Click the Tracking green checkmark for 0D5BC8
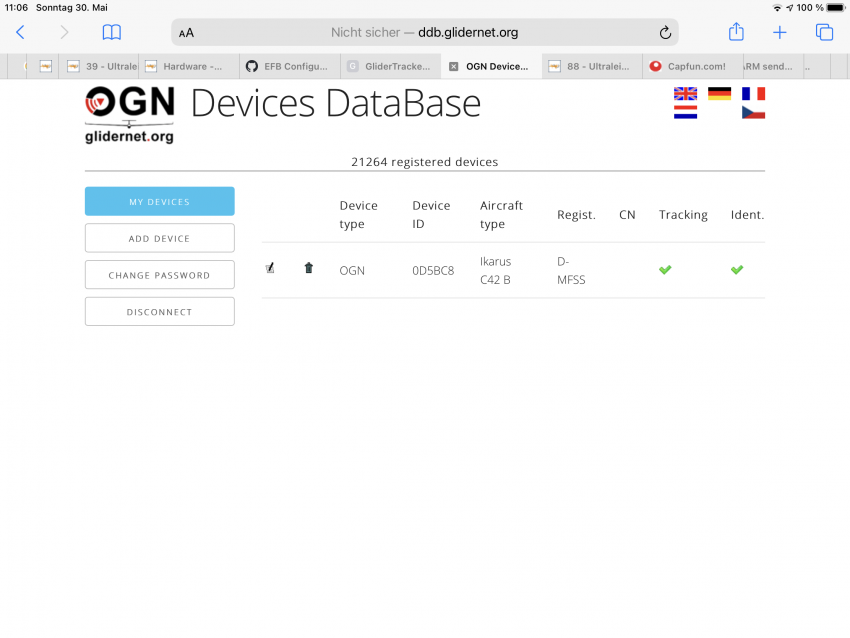 point(665,269)
